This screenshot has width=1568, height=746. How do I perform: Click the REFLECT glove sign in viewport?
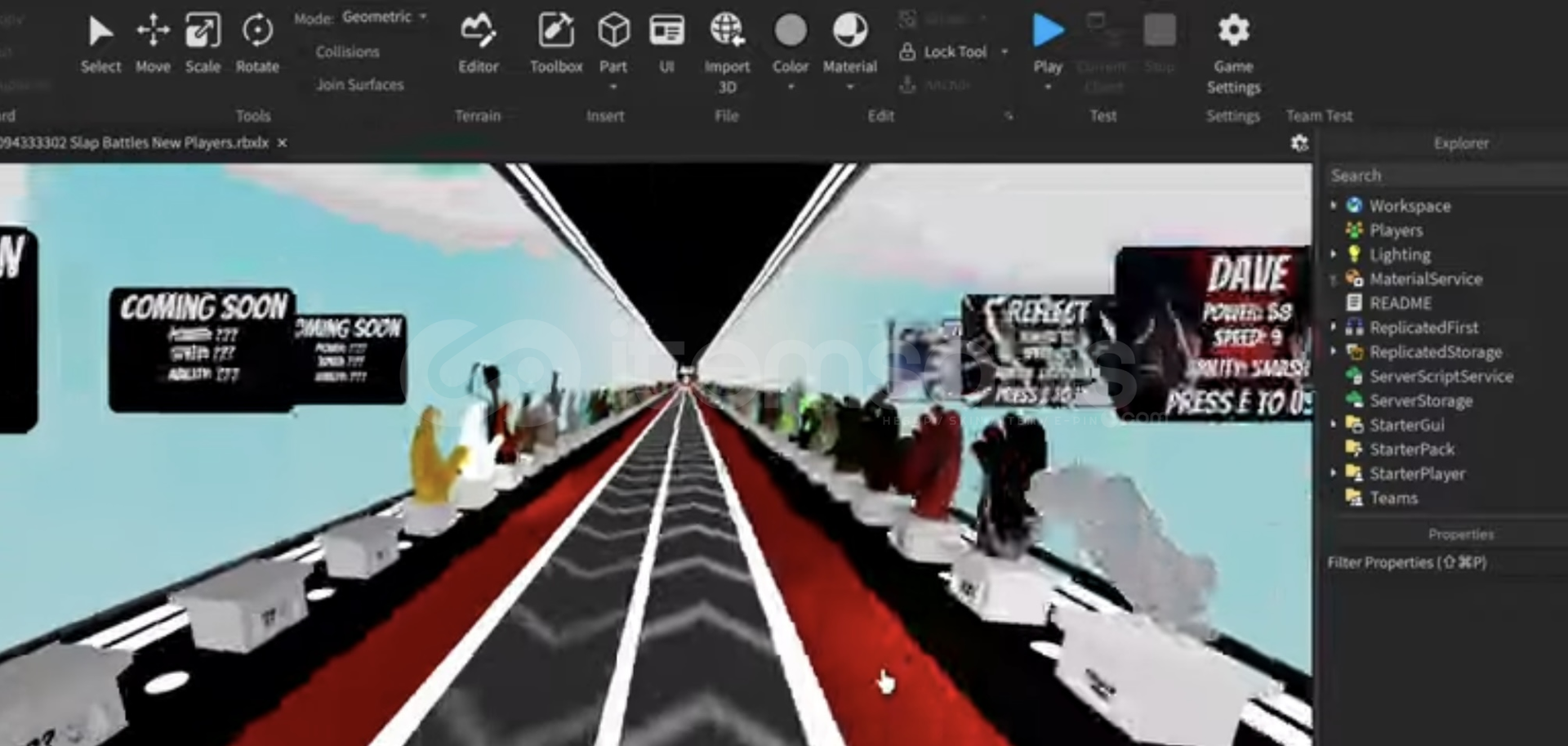1039,350
